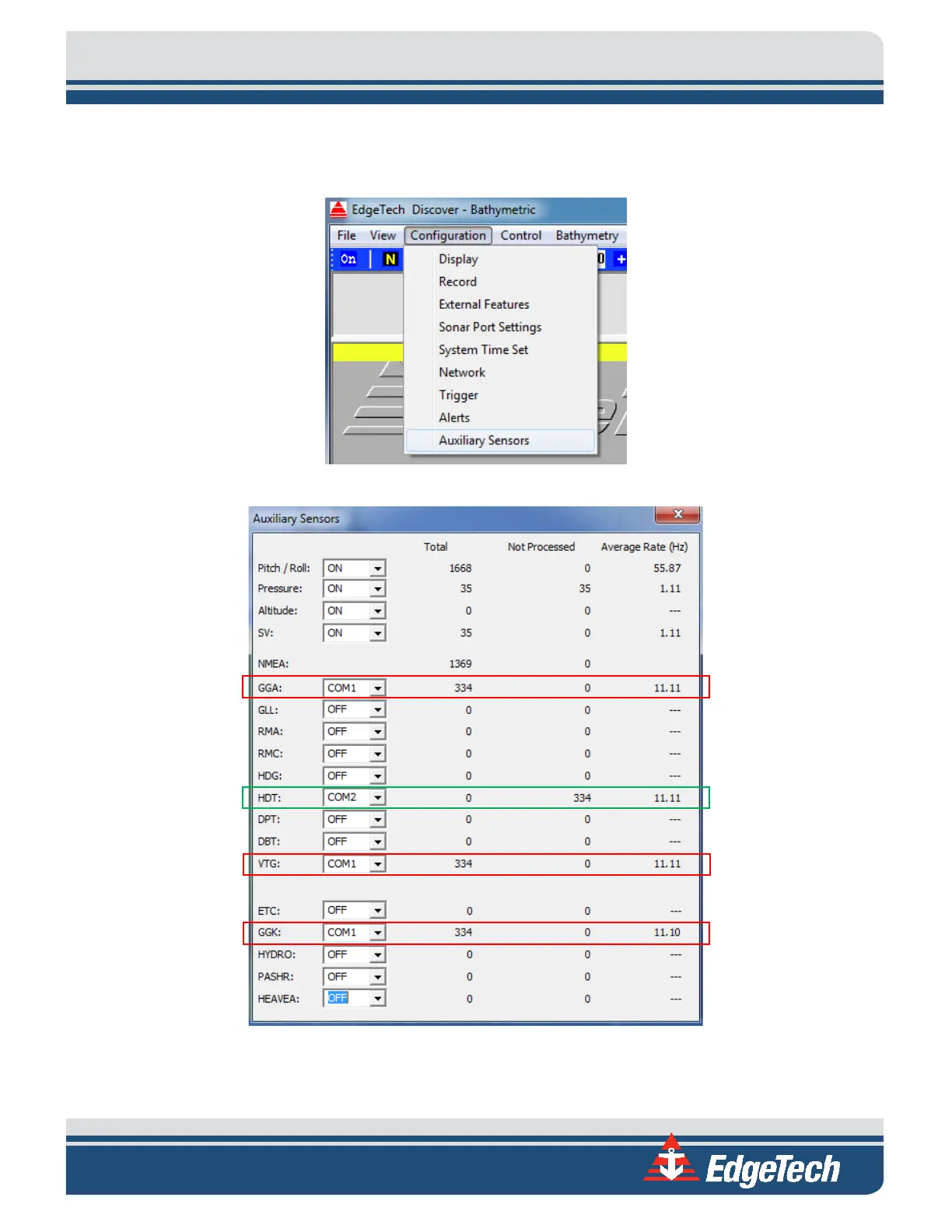Select Record menu entry

point(457,282)
